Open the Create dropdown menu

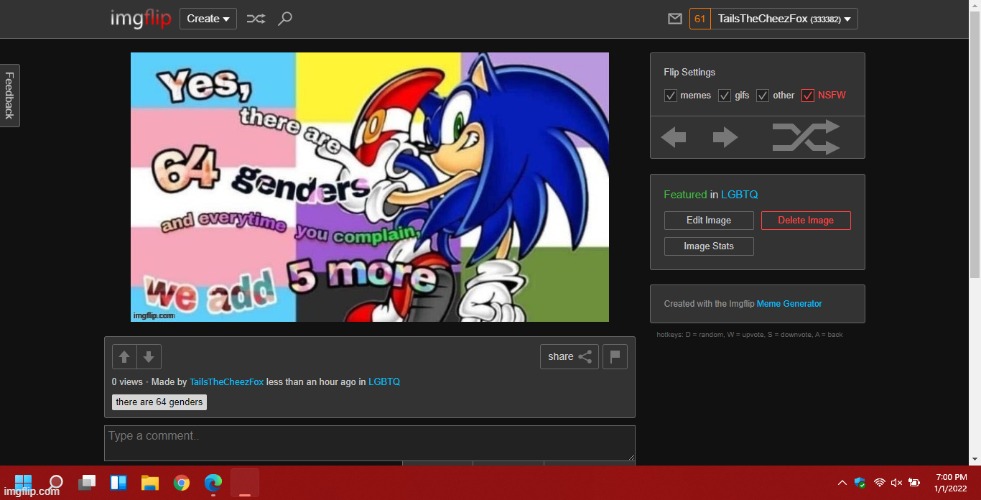208,19
